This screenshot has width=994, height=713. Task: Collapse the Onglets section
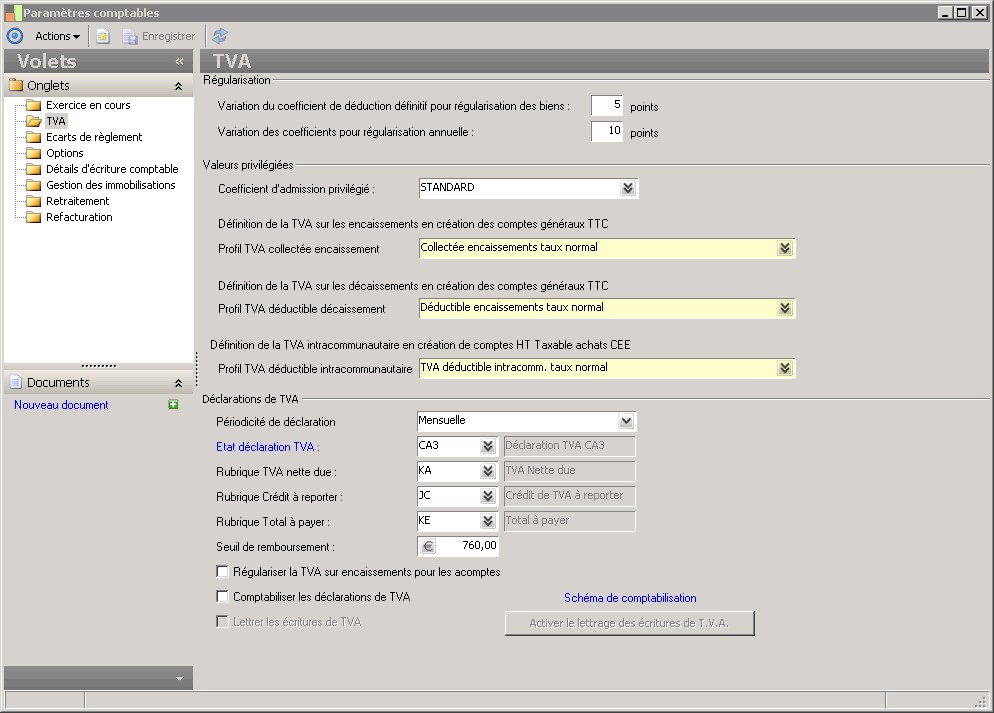[x=179, y=86]
